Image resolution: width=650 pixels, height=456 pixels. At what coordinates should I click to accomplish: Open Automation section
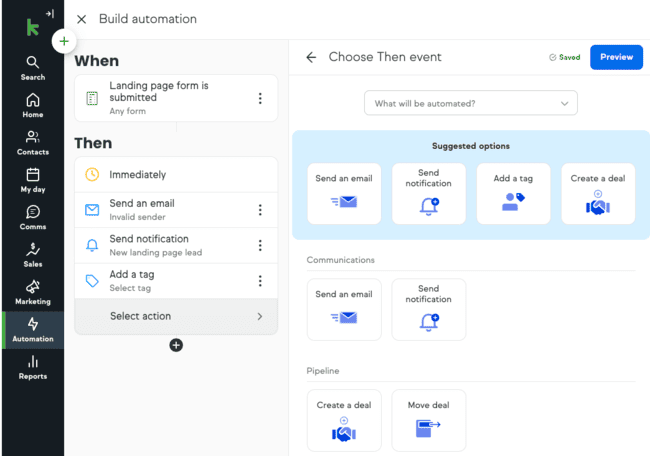point(33,330)
